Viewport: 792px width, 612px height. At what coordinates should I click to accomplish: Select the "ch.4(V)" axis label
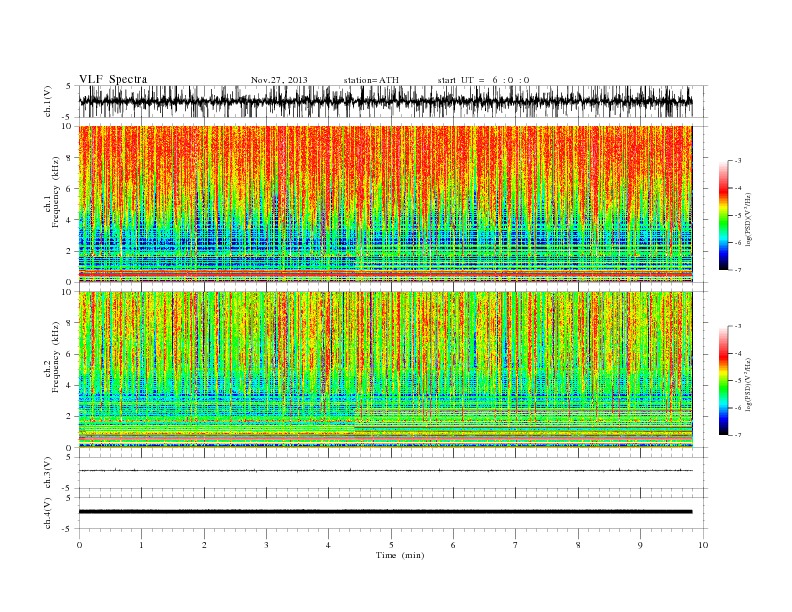[48, 513]
